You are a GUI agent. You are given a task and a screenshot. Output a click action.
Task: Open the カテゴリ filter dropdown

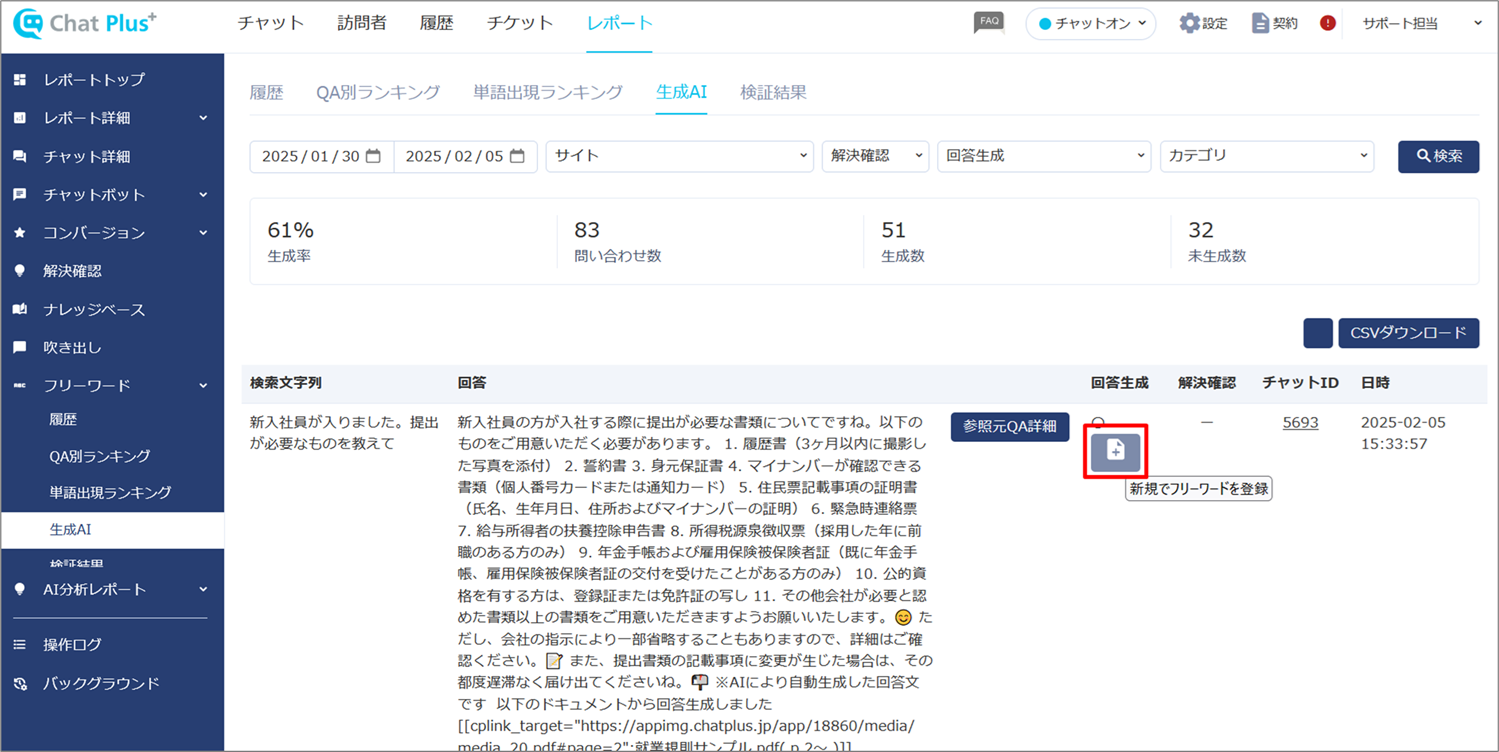coord(1267,156)
